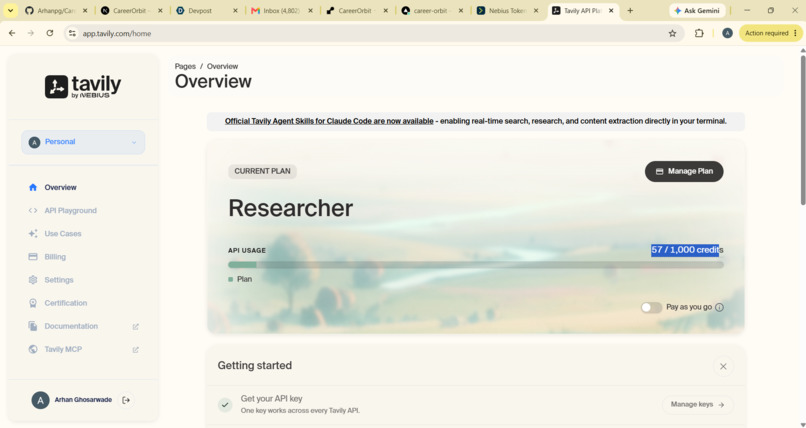Click the Billing card icon
Viewport: 806px width, 428px height.
(x=33, y=257)
